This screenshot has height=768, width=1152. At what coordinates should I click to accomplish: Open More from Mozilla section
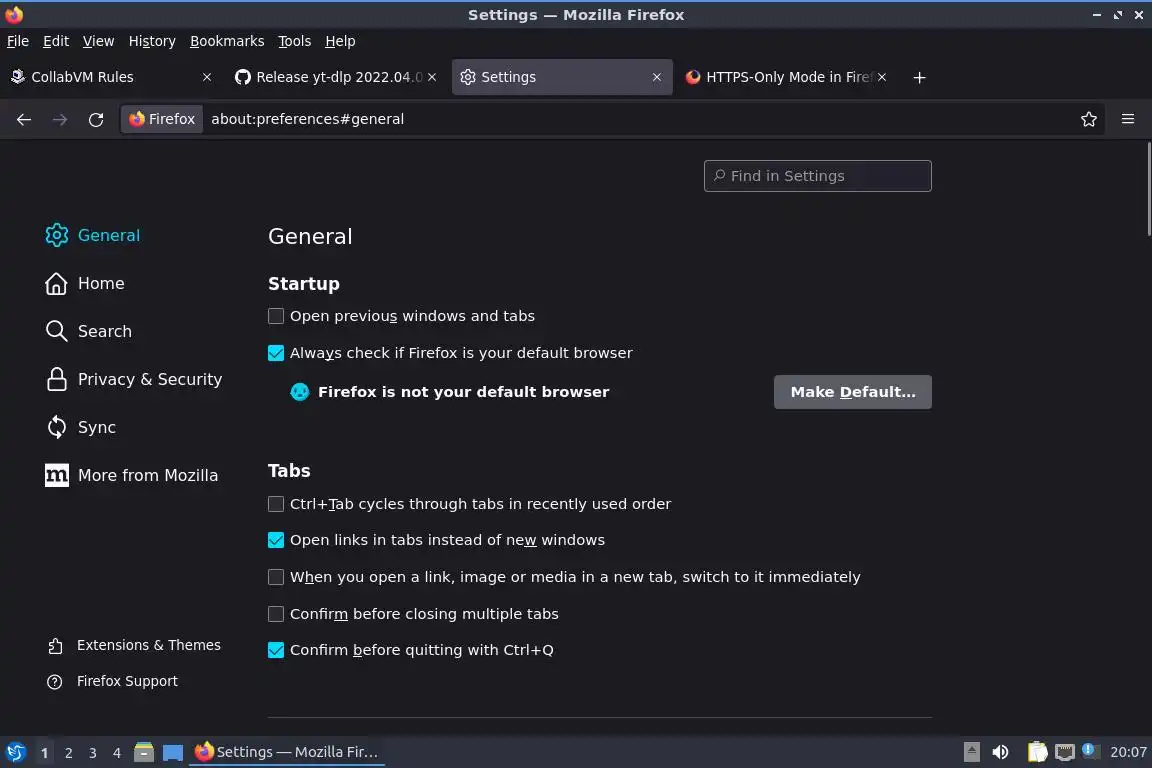132,475
